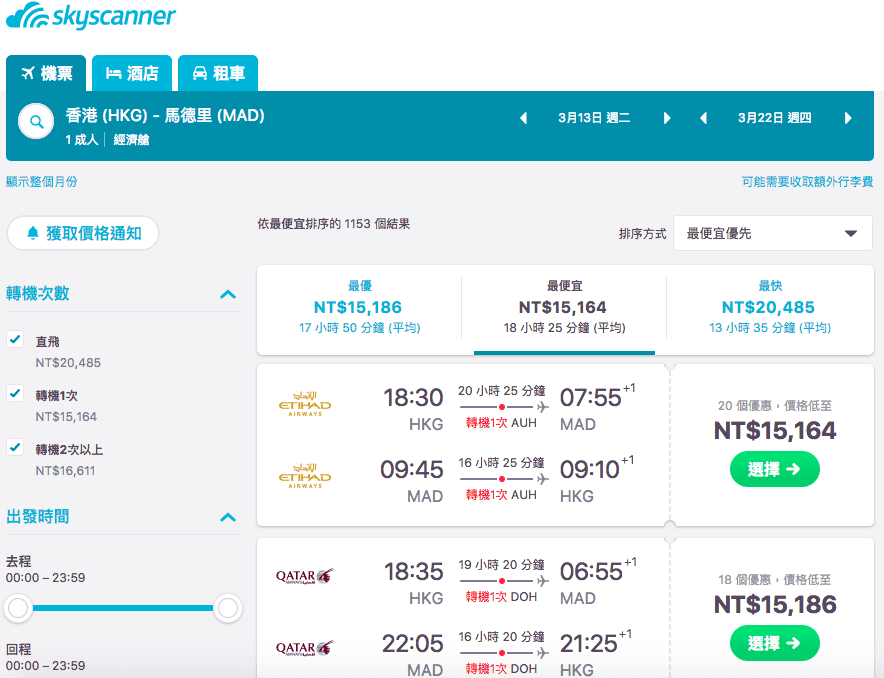The width and height of the screenshot is (884, 678).
Task: Click 獲取價格通知 price alert button
Action: [x=83, y=233]
